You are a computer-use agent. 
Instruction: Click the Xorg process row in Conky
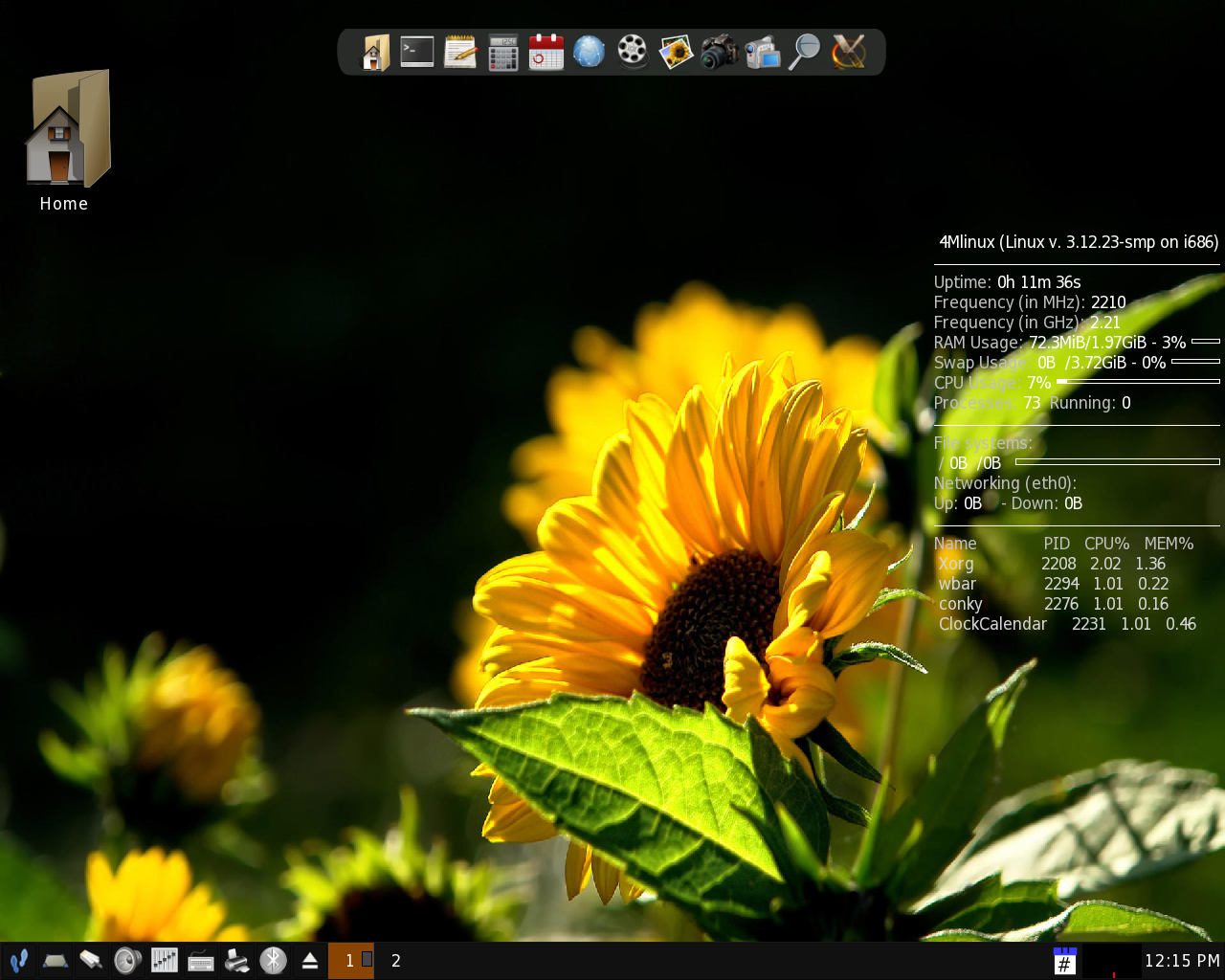coord(1053,564)
